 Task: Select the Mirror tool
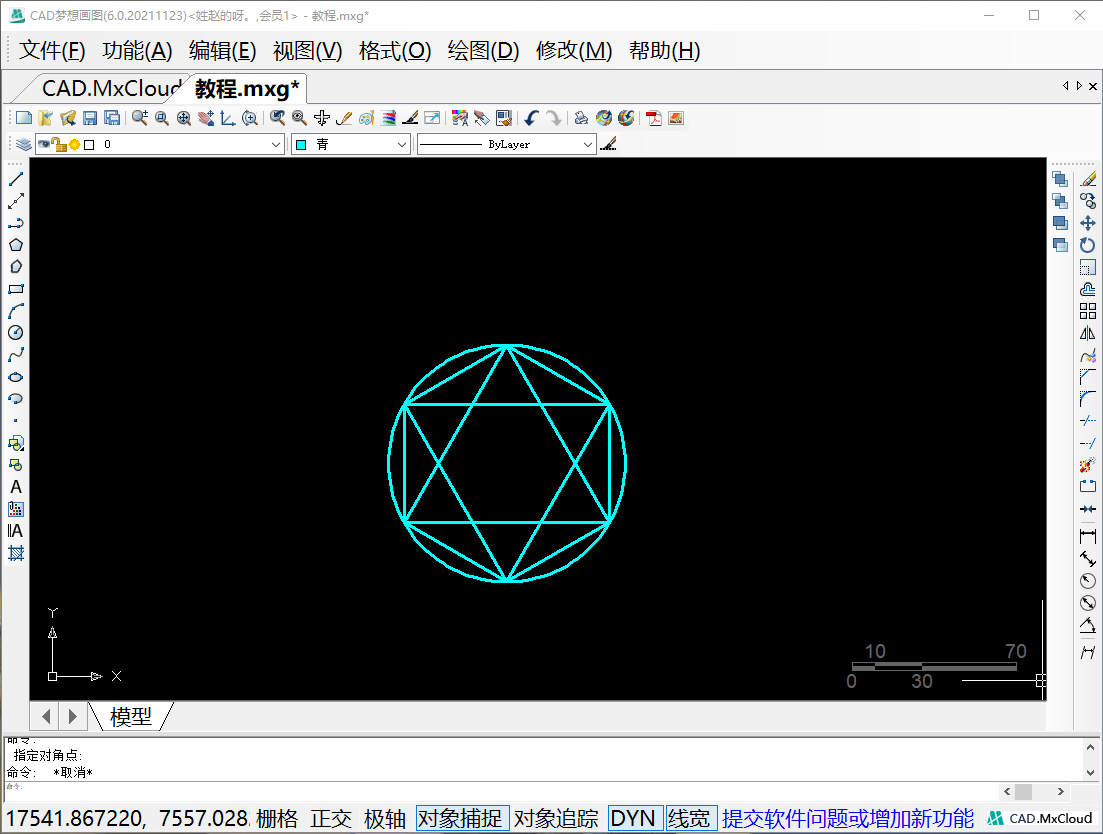(x=1088, y=333)
